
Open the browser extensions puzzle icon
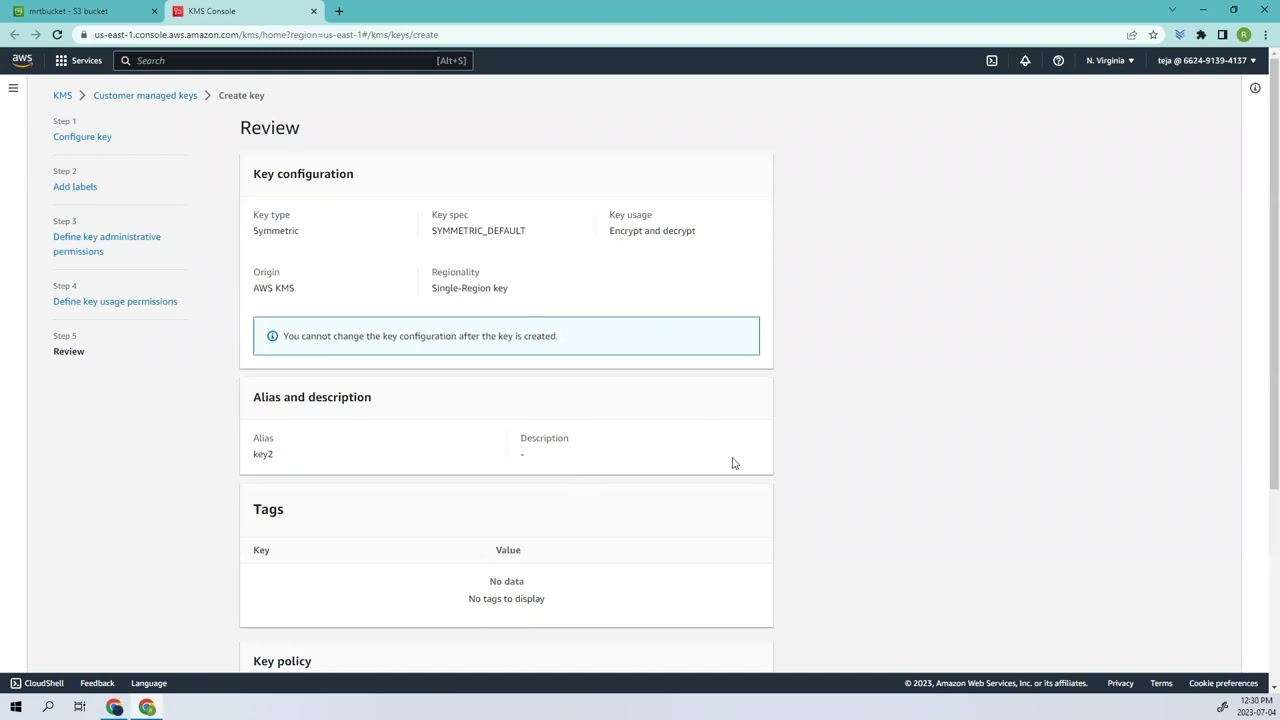[x=1201, y=34]
